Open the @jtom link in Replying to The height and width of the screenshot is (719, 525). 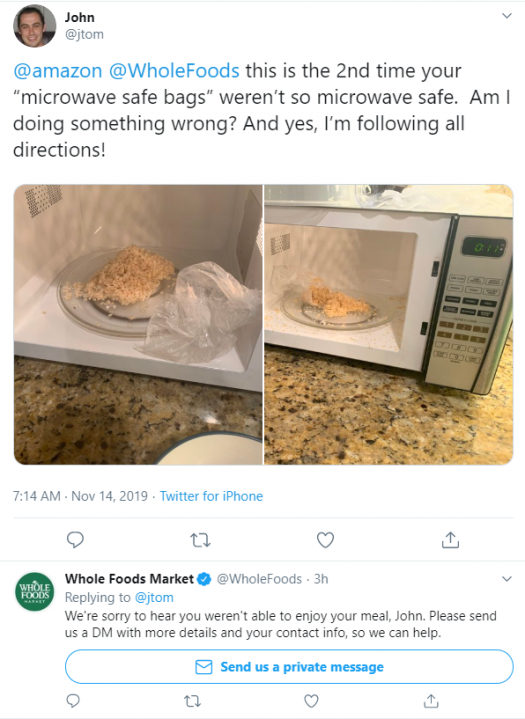pyautogui.click(x=154, y=597)
